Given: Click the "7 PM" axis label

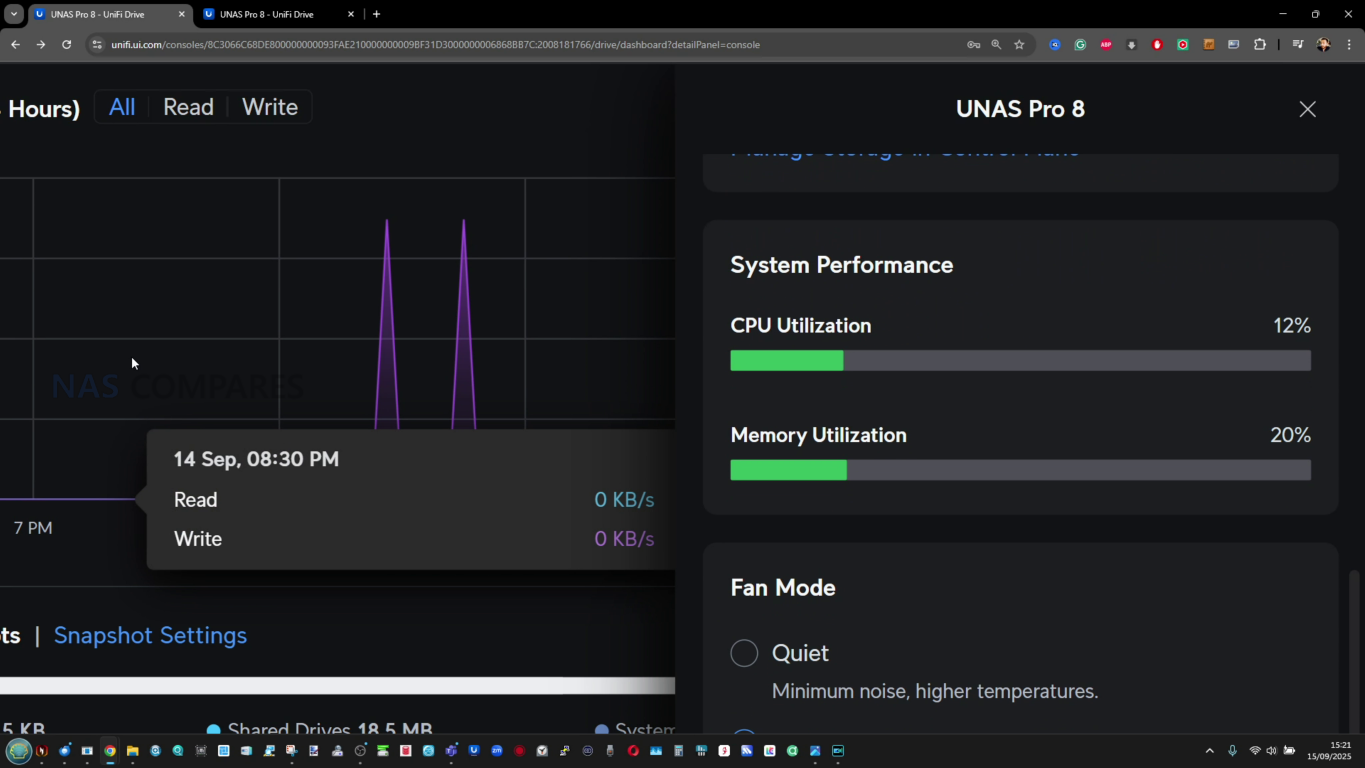Looking at the screenshot, I should point(33,528).
